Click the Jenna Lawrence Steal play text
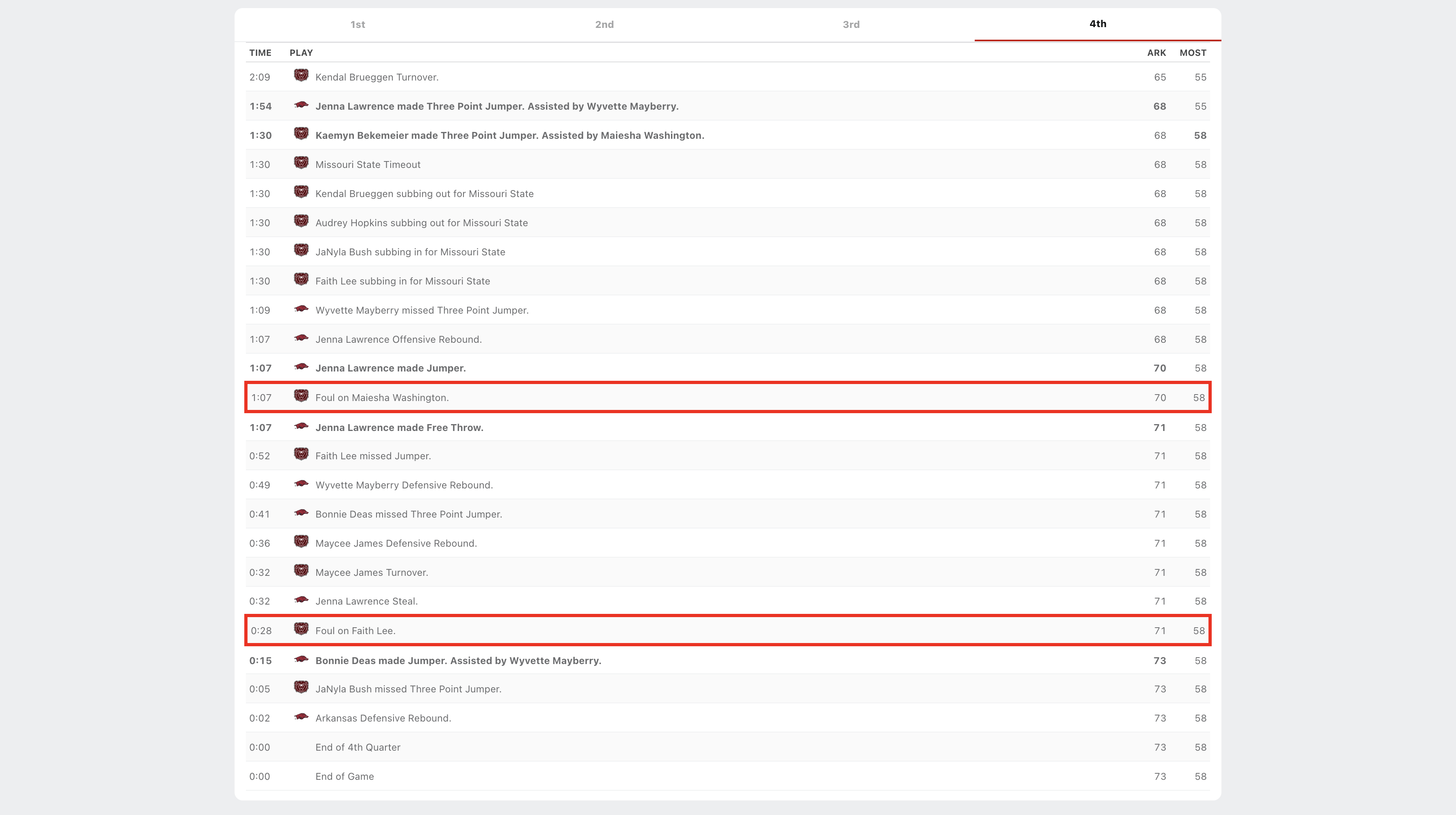This screenshot has height=815, width=1456. (366, 601)
